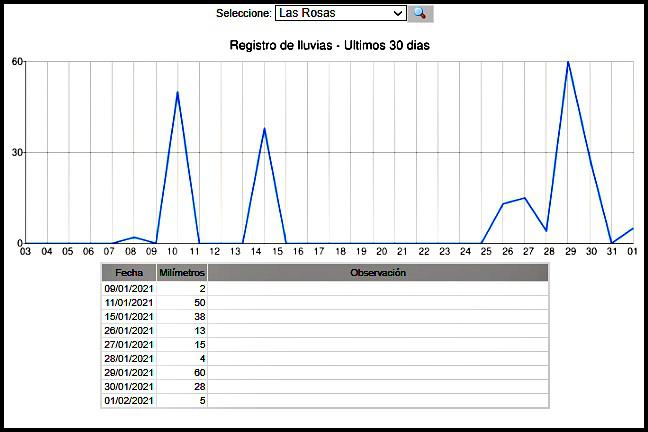648x432 pixels.
Task: Click the Observación column header
Action: [378, 273]
